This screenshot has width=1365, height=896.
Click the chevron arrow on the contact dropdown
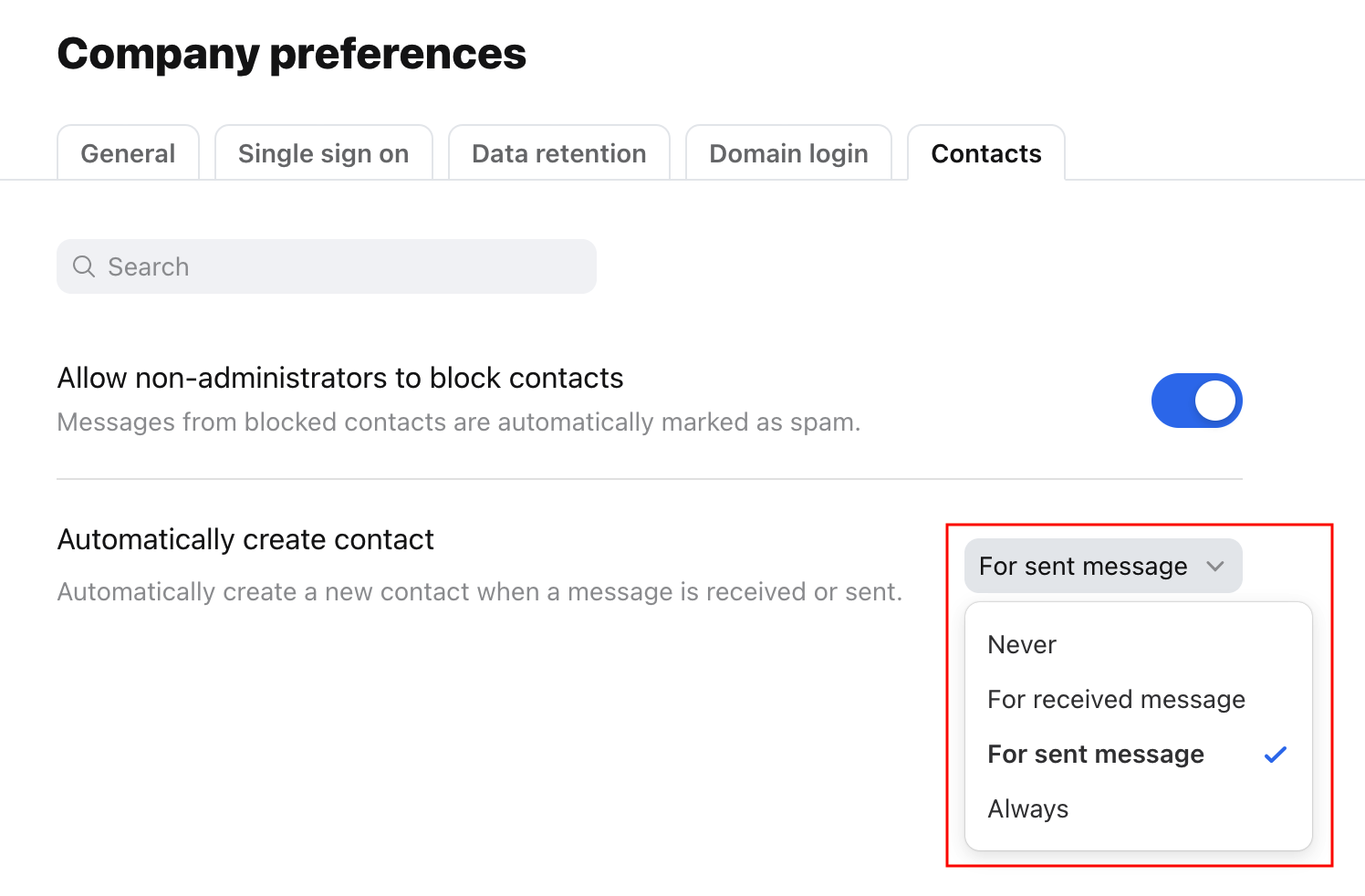coord(1215,567)
